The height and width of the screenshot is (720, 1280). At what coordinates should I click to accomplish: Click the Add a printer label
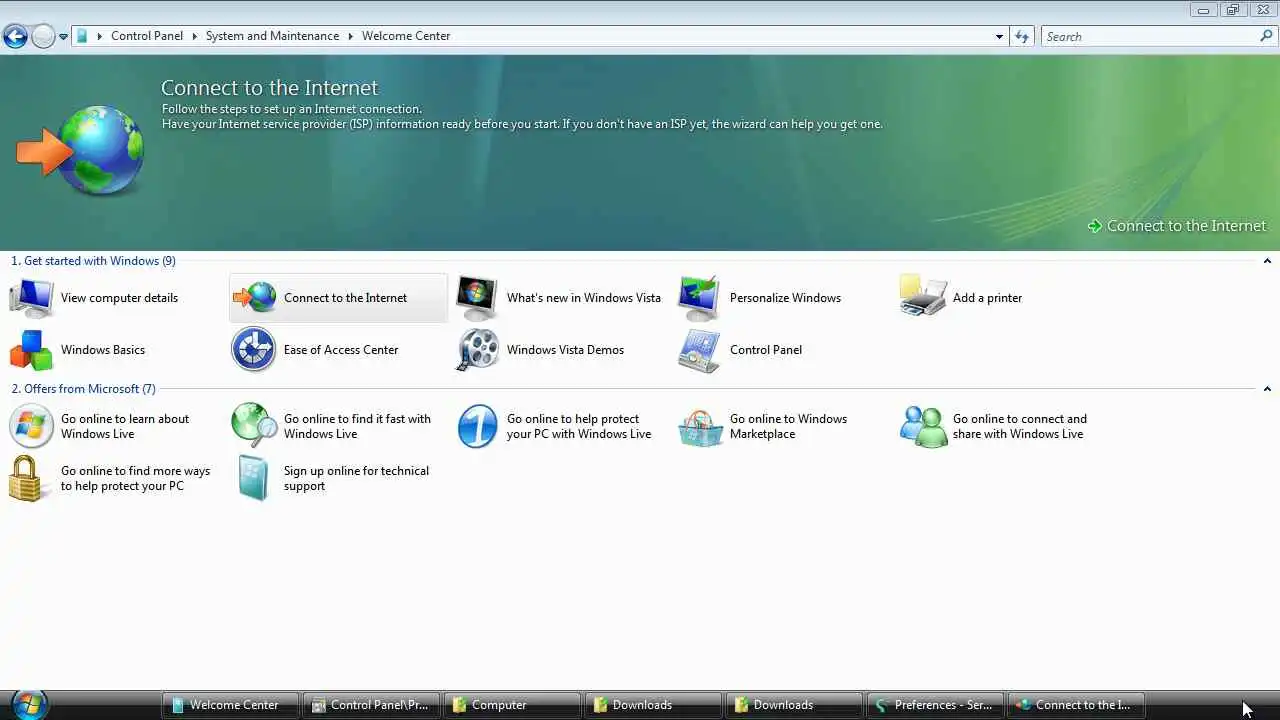tap(987, 298)
